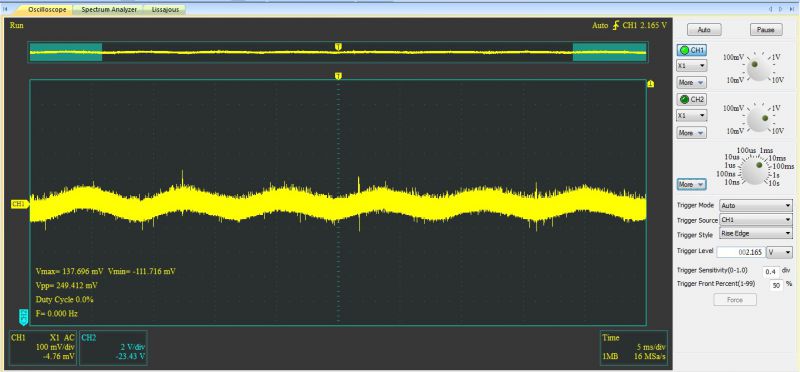Switch to the Spectrum Analyzer tab
This screenshot has width=800, height=372.
click(109, 9)
